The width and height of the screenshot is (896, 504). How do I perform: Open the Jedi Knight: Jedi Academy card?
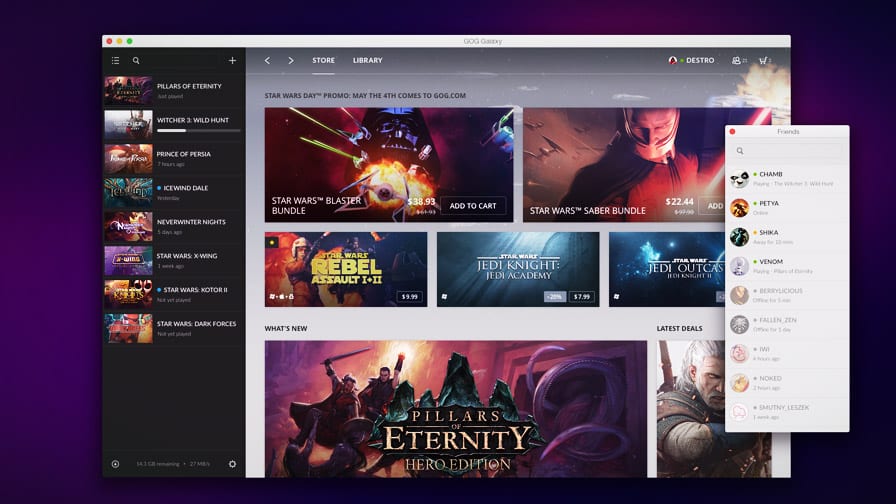[518, 269]
